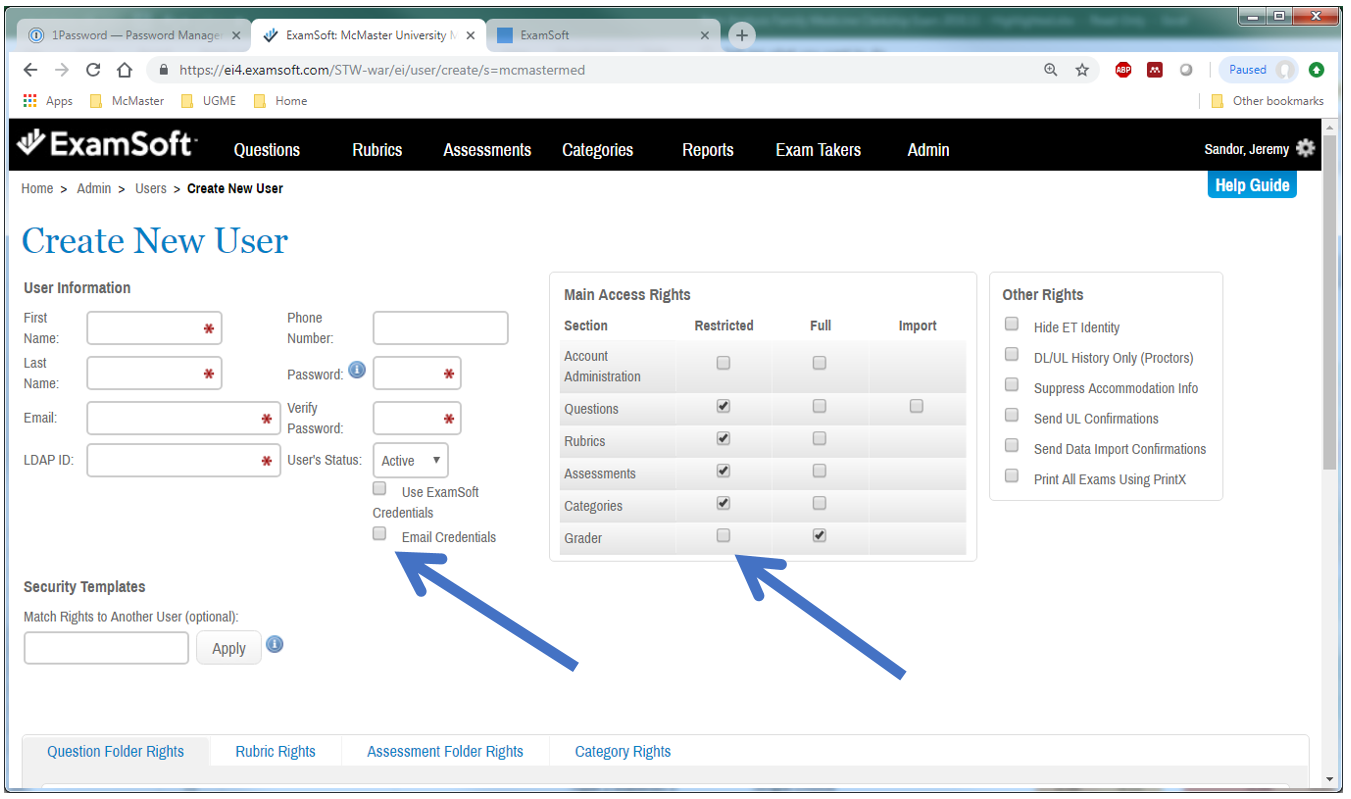Check Send UL Confirmations
The width and height of the screenshot is (1351, 799).
(x=1012, y=415)
